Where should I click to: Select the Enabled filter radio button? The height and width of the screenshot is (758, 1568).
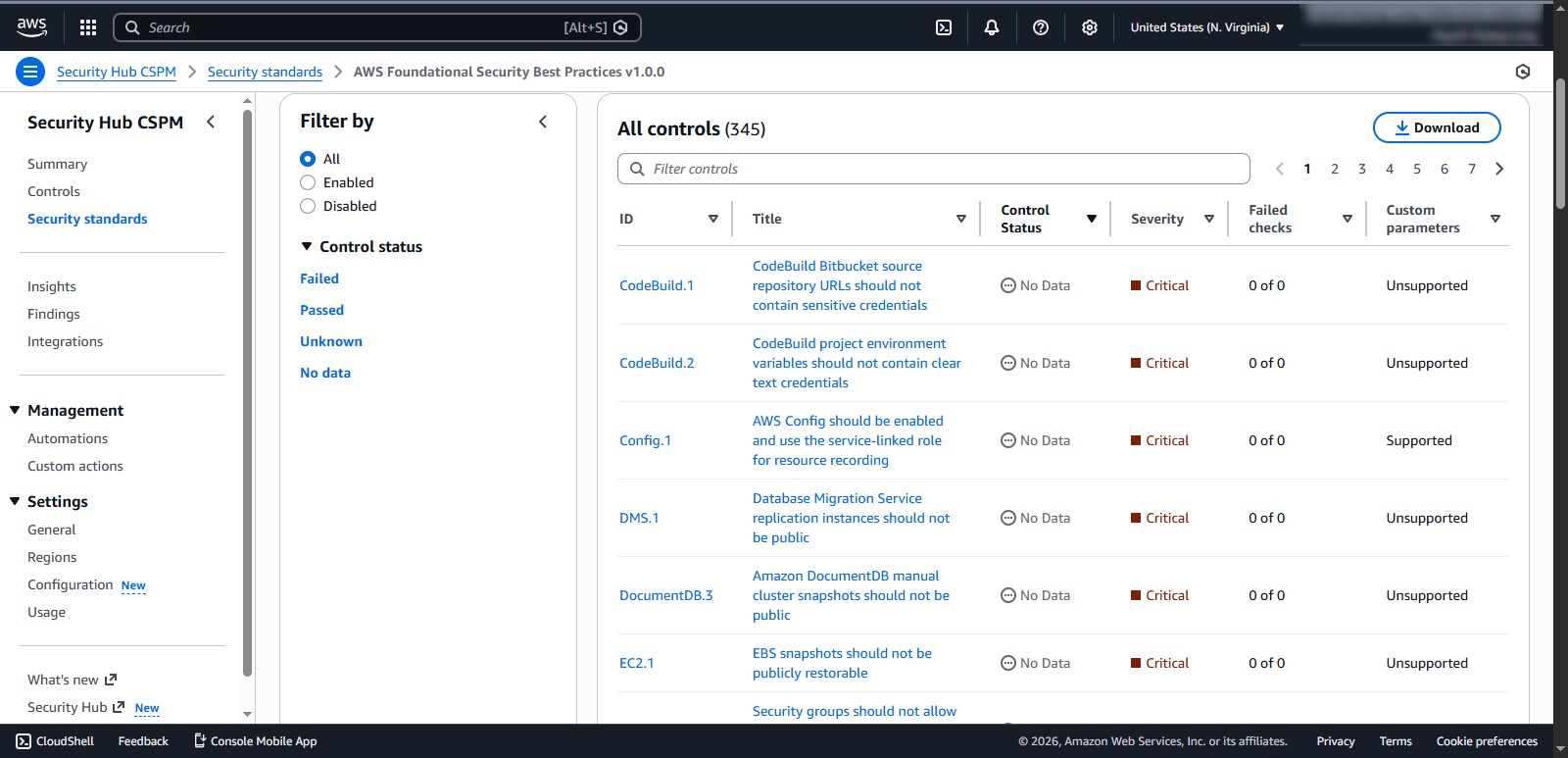[308, 182]
